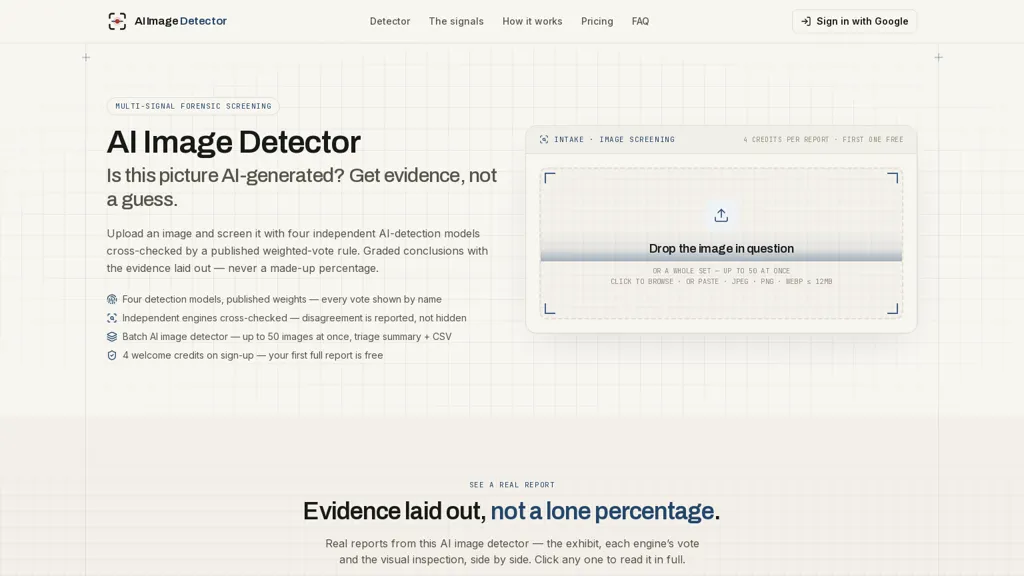Click the Multi-signal forensic screening badge

point(193,106)
